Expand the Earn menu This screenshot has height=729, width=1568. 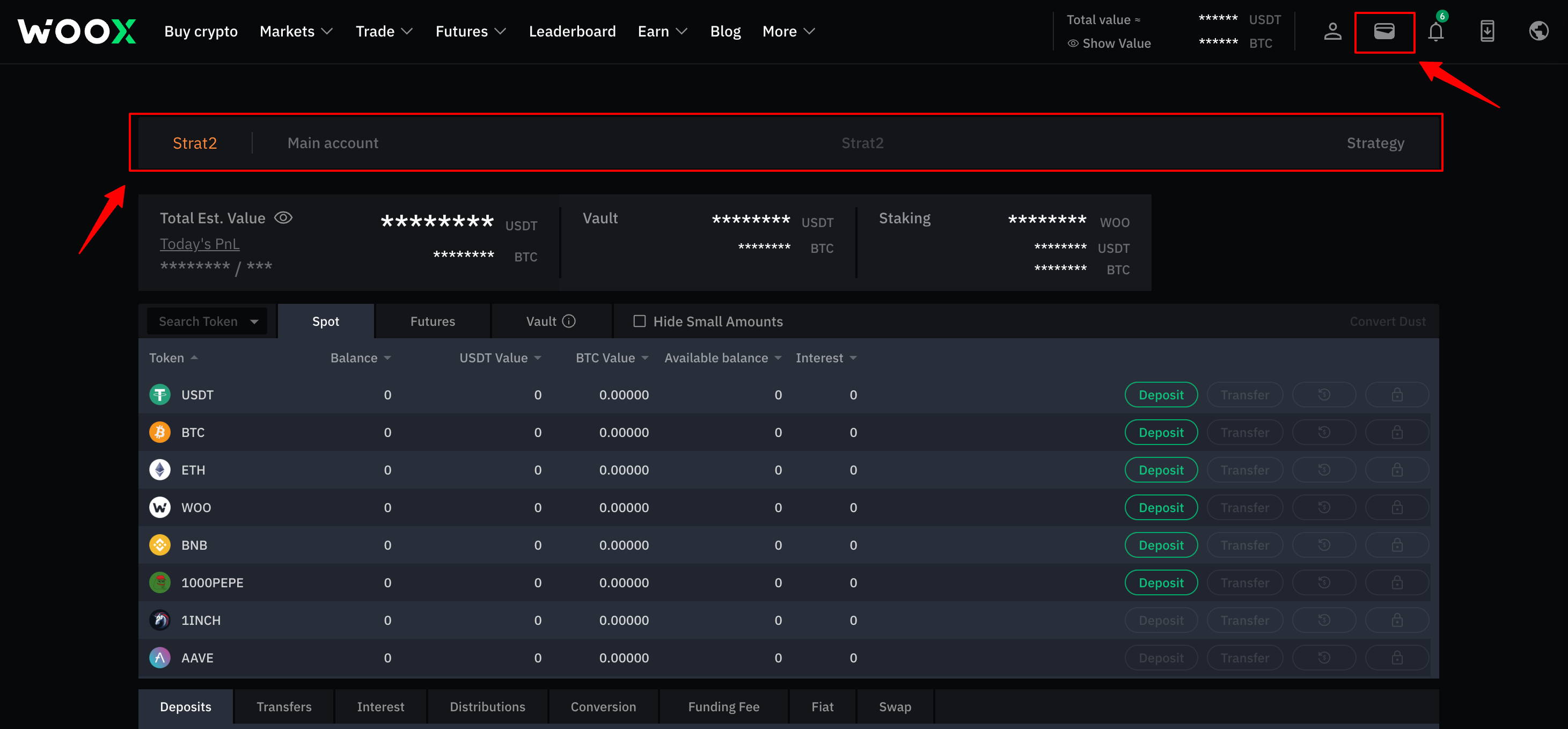662,31
